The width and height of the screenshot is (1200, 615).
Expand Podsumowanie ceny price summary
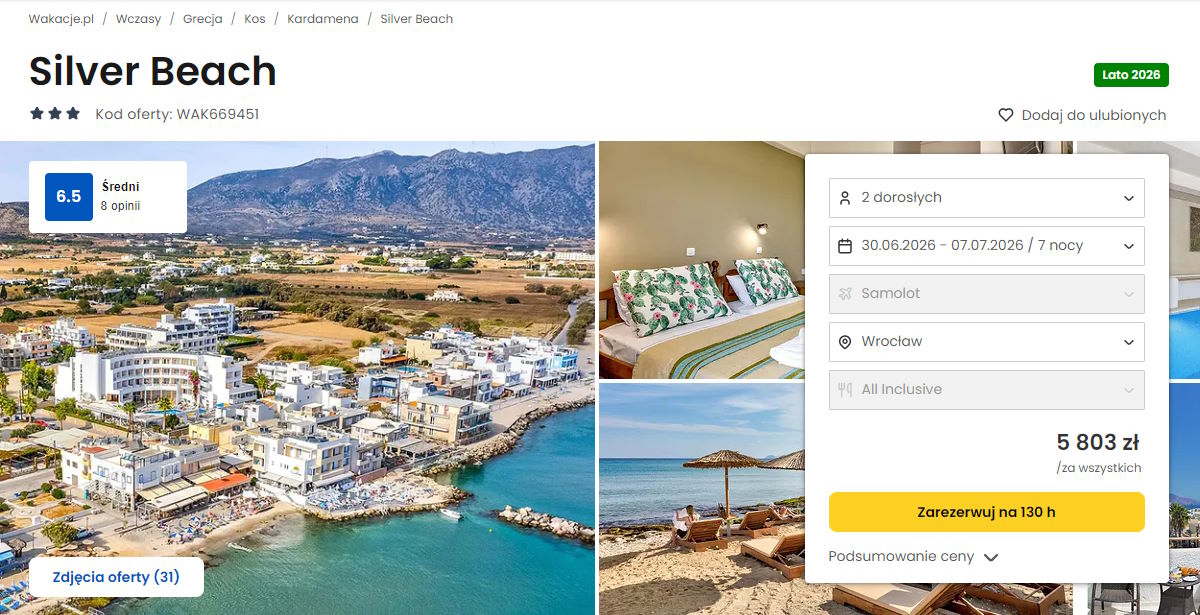coord(913,557)
